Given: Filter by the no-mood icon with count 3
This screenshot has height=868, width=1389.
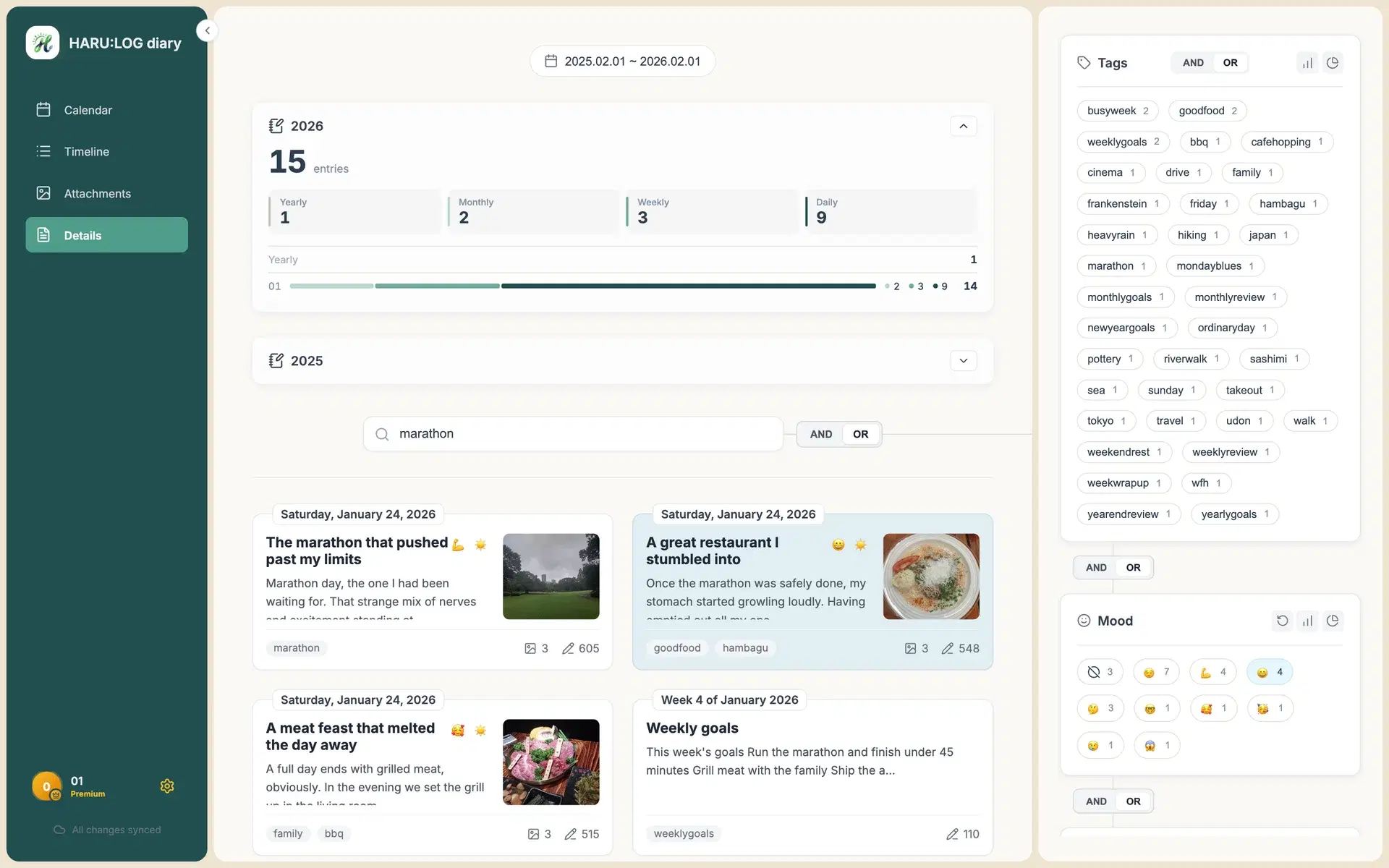Looking at the screenshot, I should [x=1100, y=672].
